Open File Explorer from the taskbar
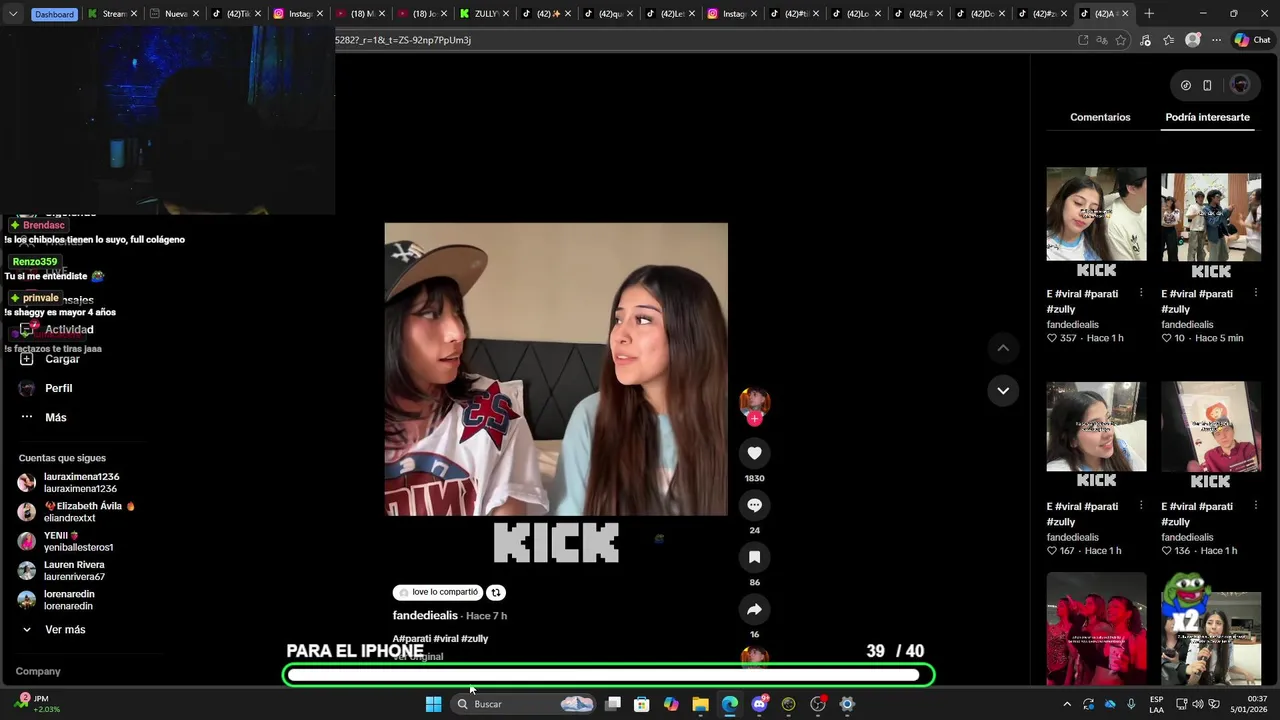Viewport: 1280px width, 720px height. (700, 704)
